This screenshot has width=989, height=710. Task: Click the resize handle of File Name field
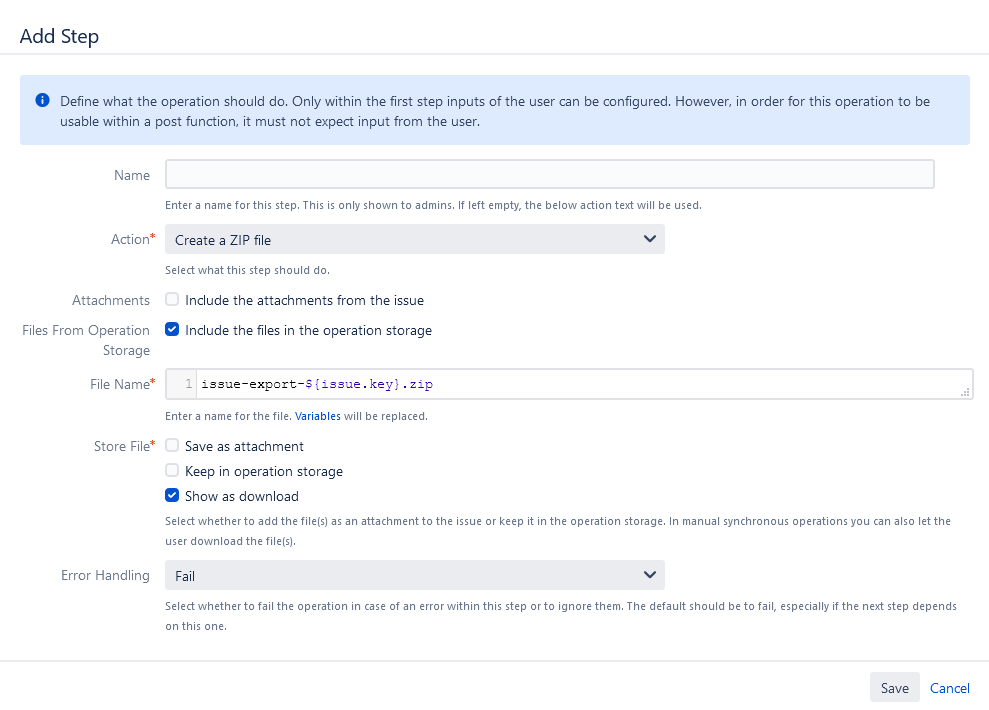965,393
